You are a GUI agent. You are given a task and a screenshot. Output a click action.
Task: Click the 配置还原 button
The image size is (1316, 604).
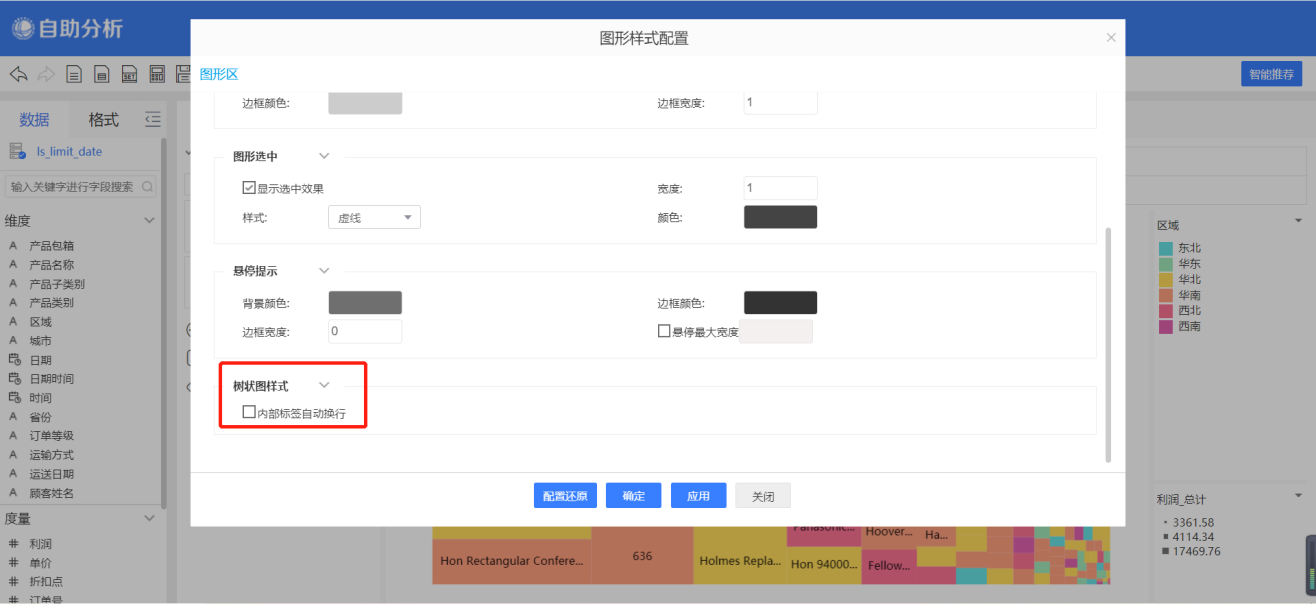[x=566, y=496]
